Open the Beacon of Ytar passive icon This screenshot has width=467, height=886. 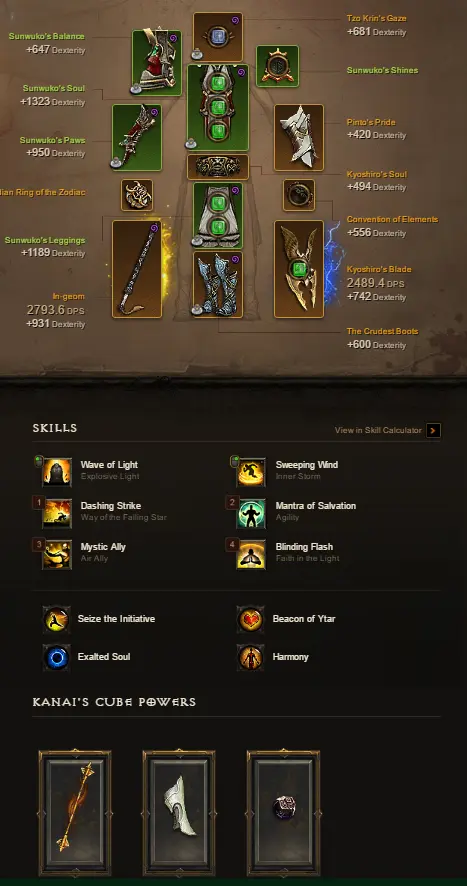pos(250,619)
